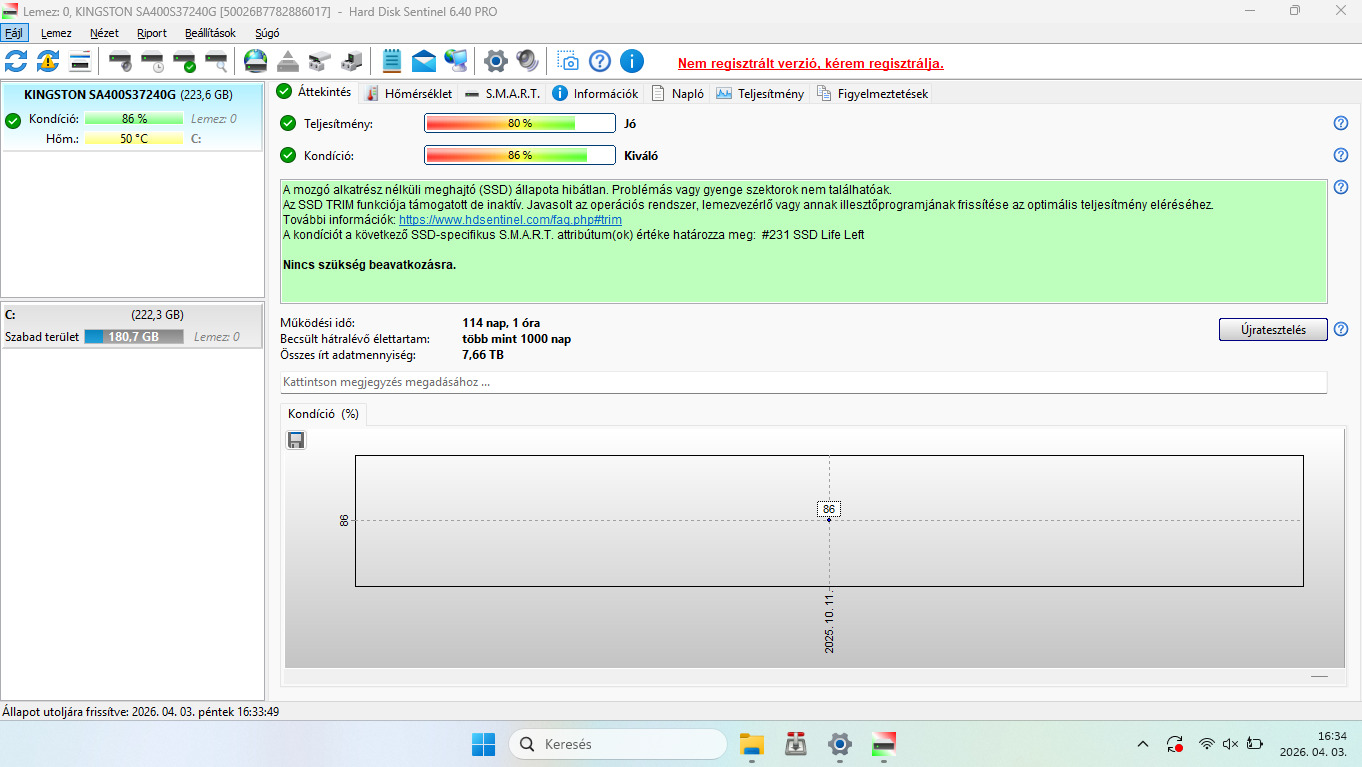
Task: Switch to the Napló tab
Action: click(678, 93)
